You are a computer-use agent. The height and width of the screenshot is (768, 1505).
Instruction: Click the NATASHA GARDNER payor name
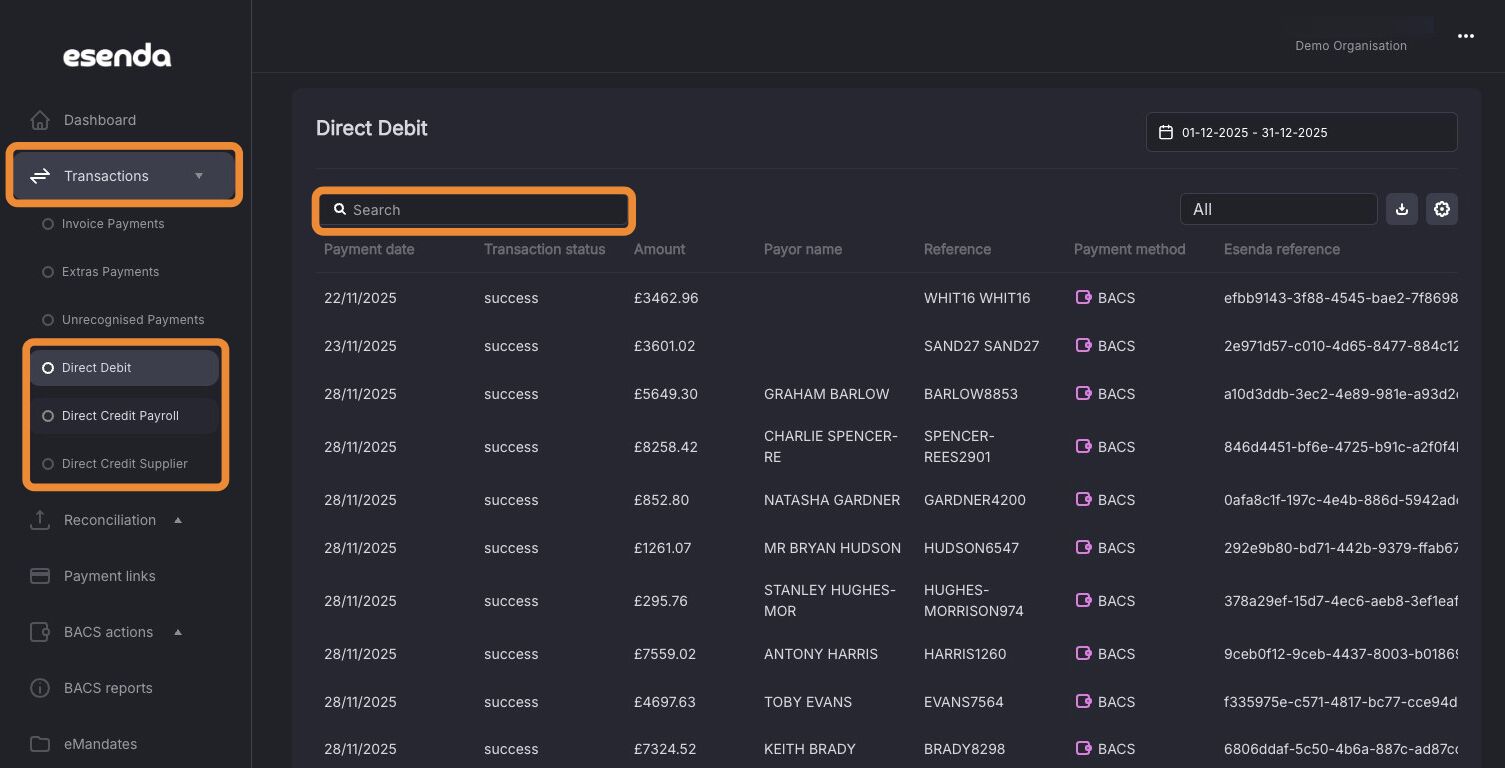tap(832, 500)
